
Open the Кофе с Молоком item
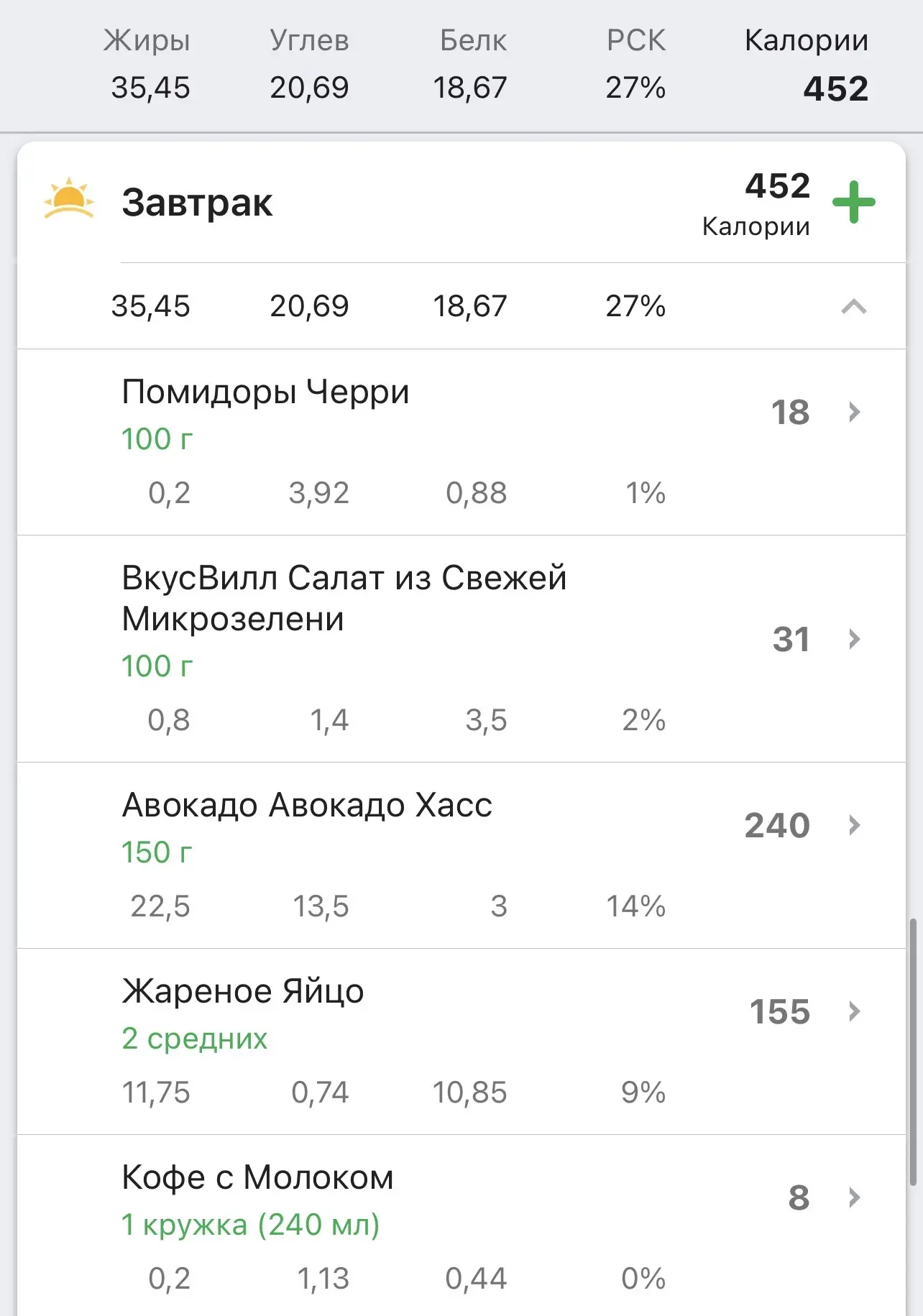(257, 1177)
